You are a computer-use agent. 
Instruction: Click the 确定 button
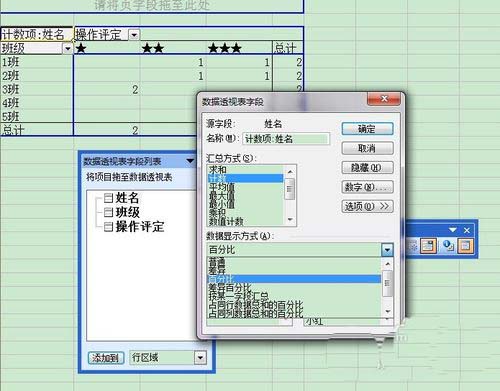367,129
